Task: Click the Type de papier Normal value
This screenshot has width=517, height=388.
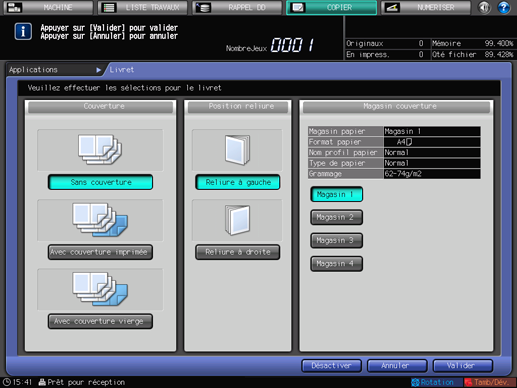Action: (x=432, y=163)
